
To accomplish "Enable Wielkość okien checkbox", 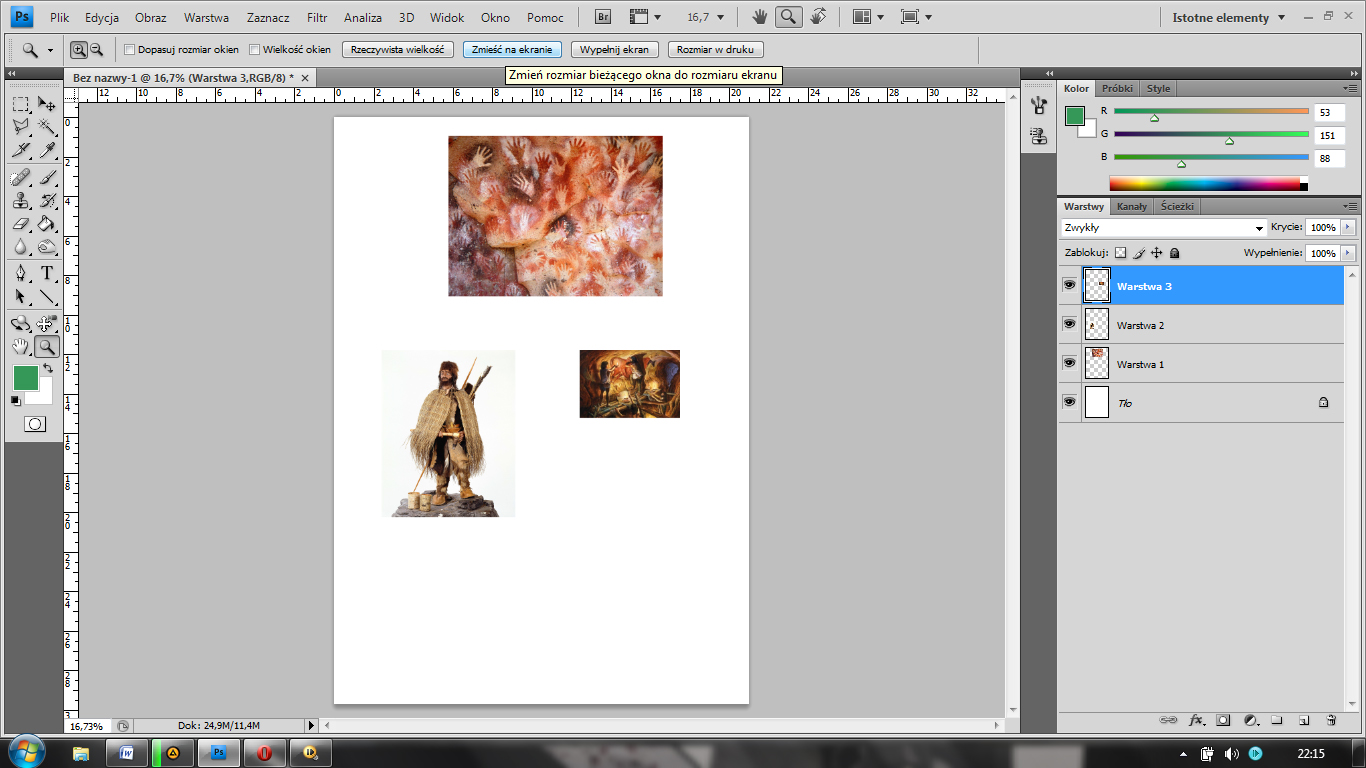I will point(254,49).
